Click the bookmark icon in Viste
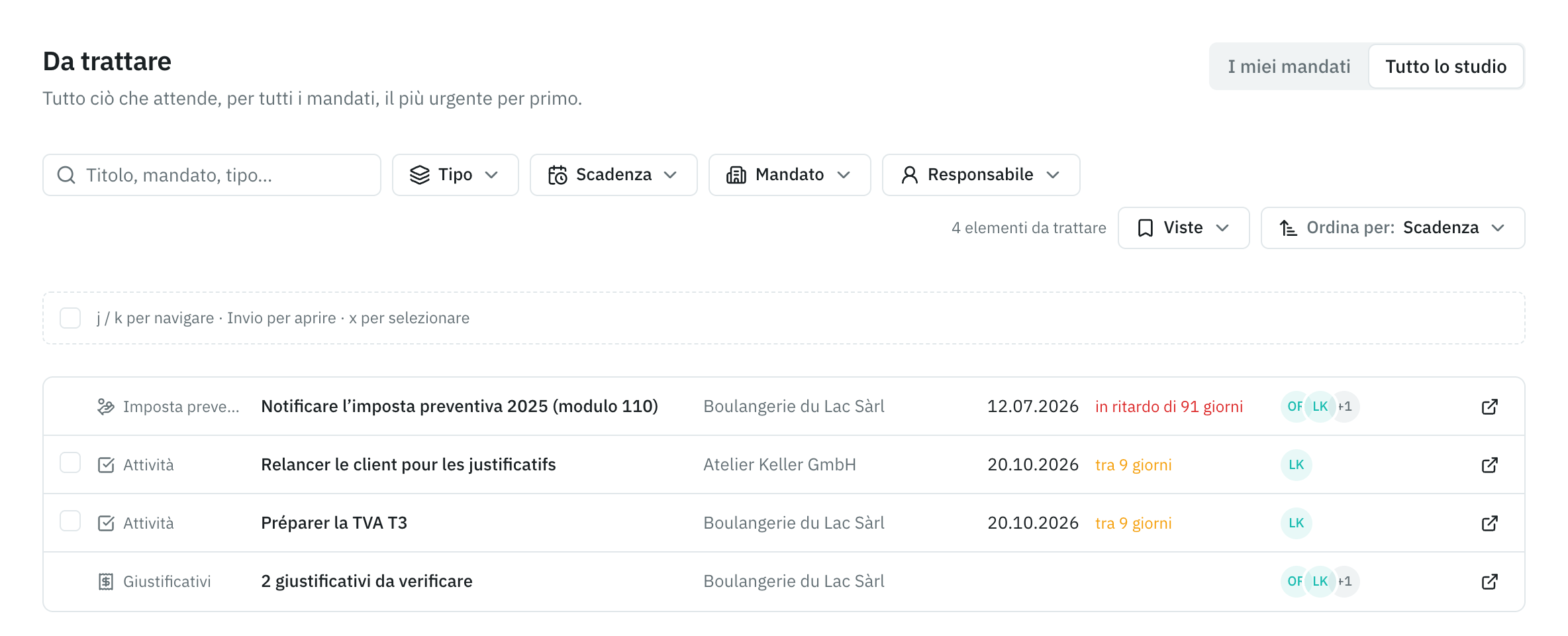Viewport: 1568px width, 636px height. click(x=1146, y=228)
